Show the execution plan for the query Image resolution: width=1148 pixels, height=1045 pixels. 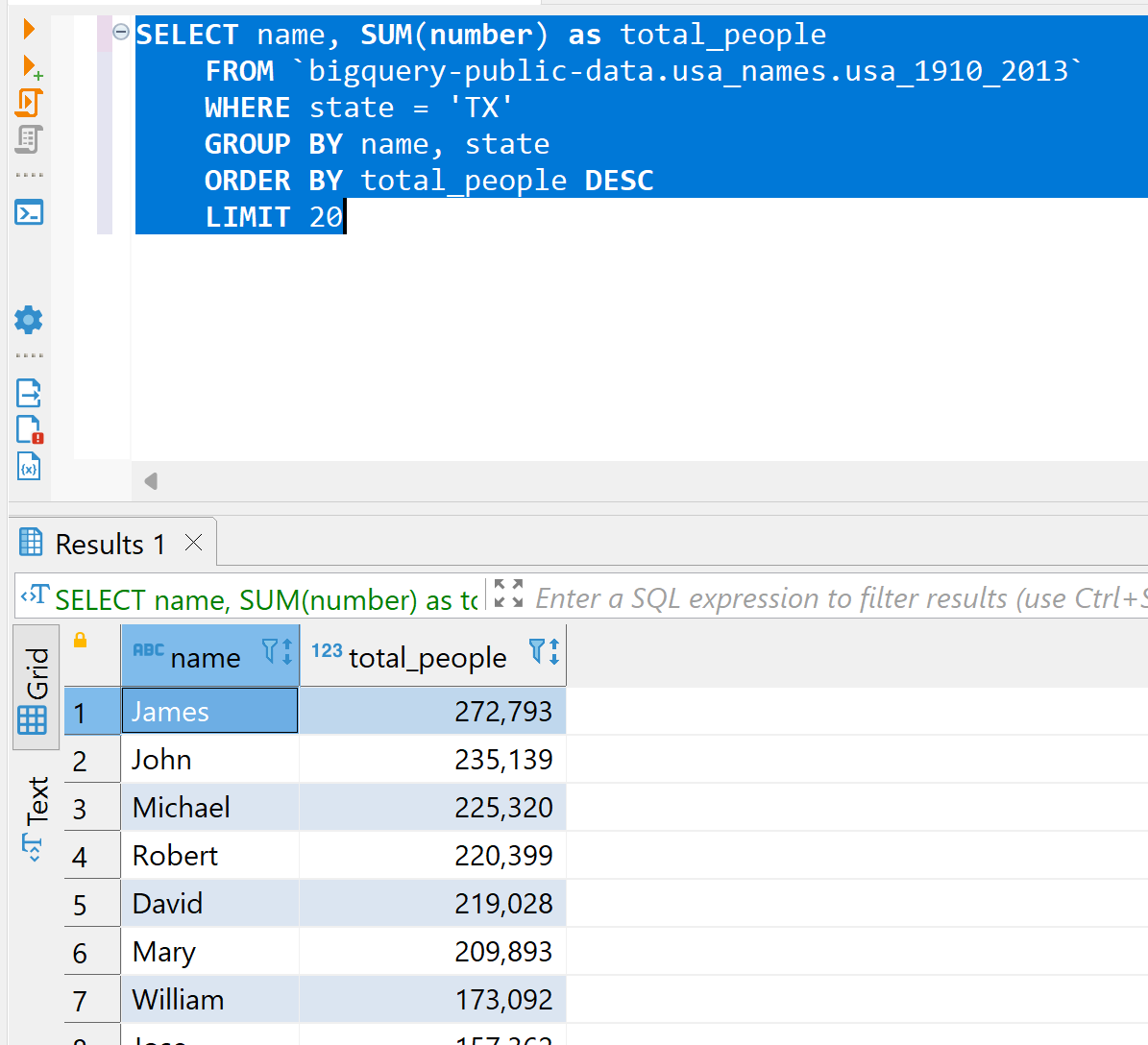point(29,140)
